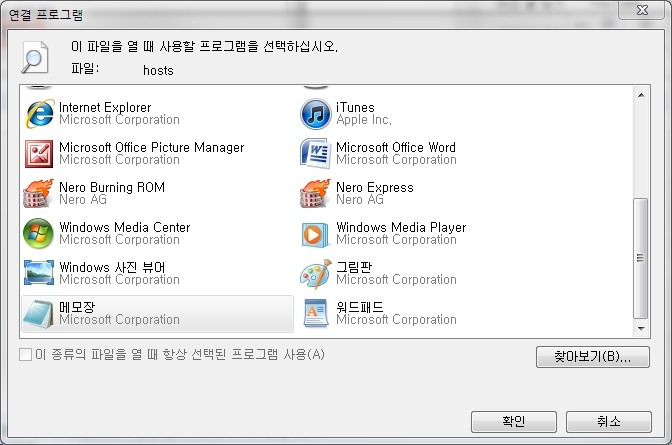Click the program list scrollbar thumb

[x=641, y=258]
